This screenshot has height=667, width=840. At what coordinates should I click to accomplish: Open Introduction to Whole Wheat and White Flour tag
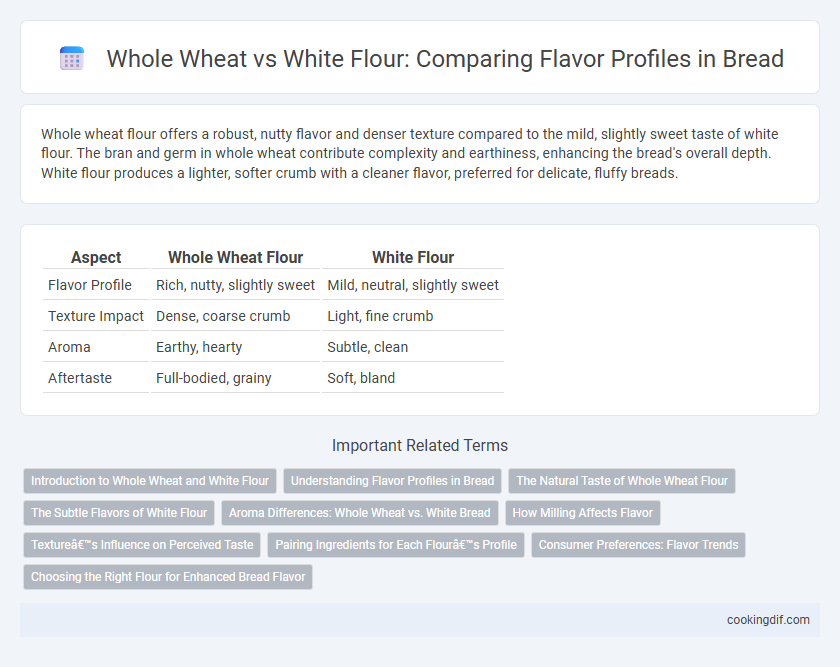(x=150, y=481)
